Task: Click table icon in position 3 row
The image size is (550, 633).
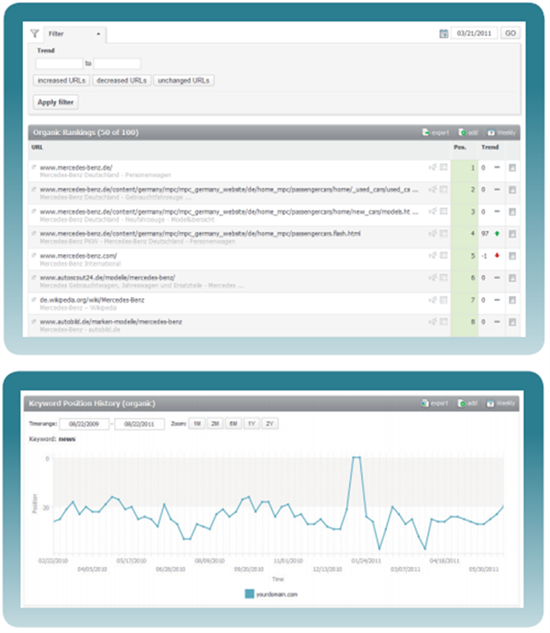Action: (x=443, y=211)
